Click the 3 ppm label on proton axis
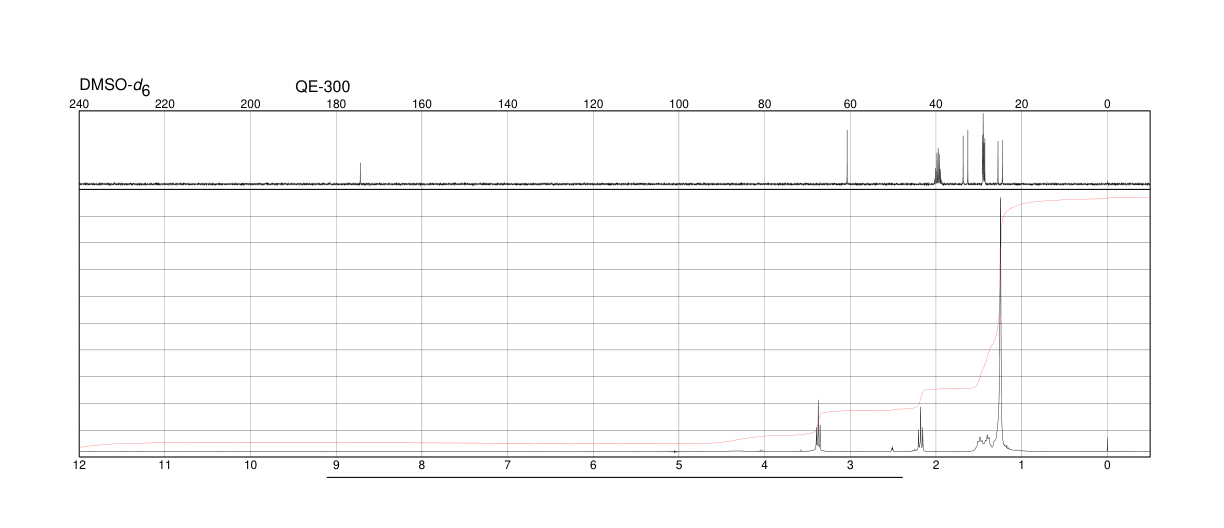The image size is (1224, 528). (850, 465)
